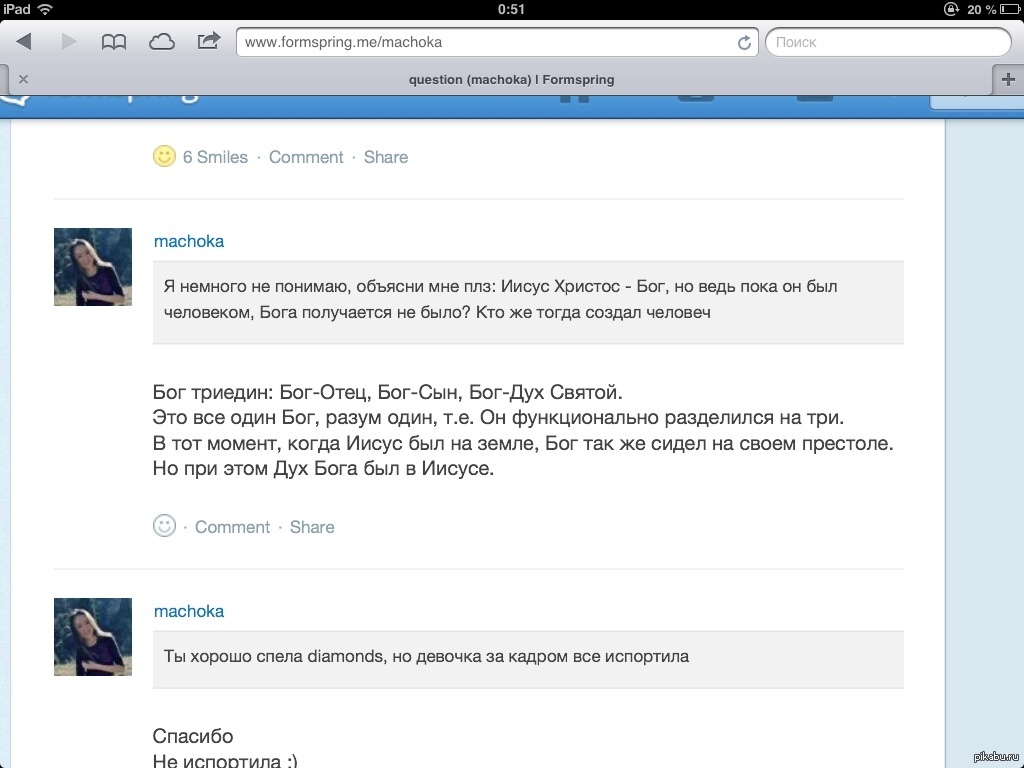
Task: Tap the share arrow icon
Action: click(209, 42)
